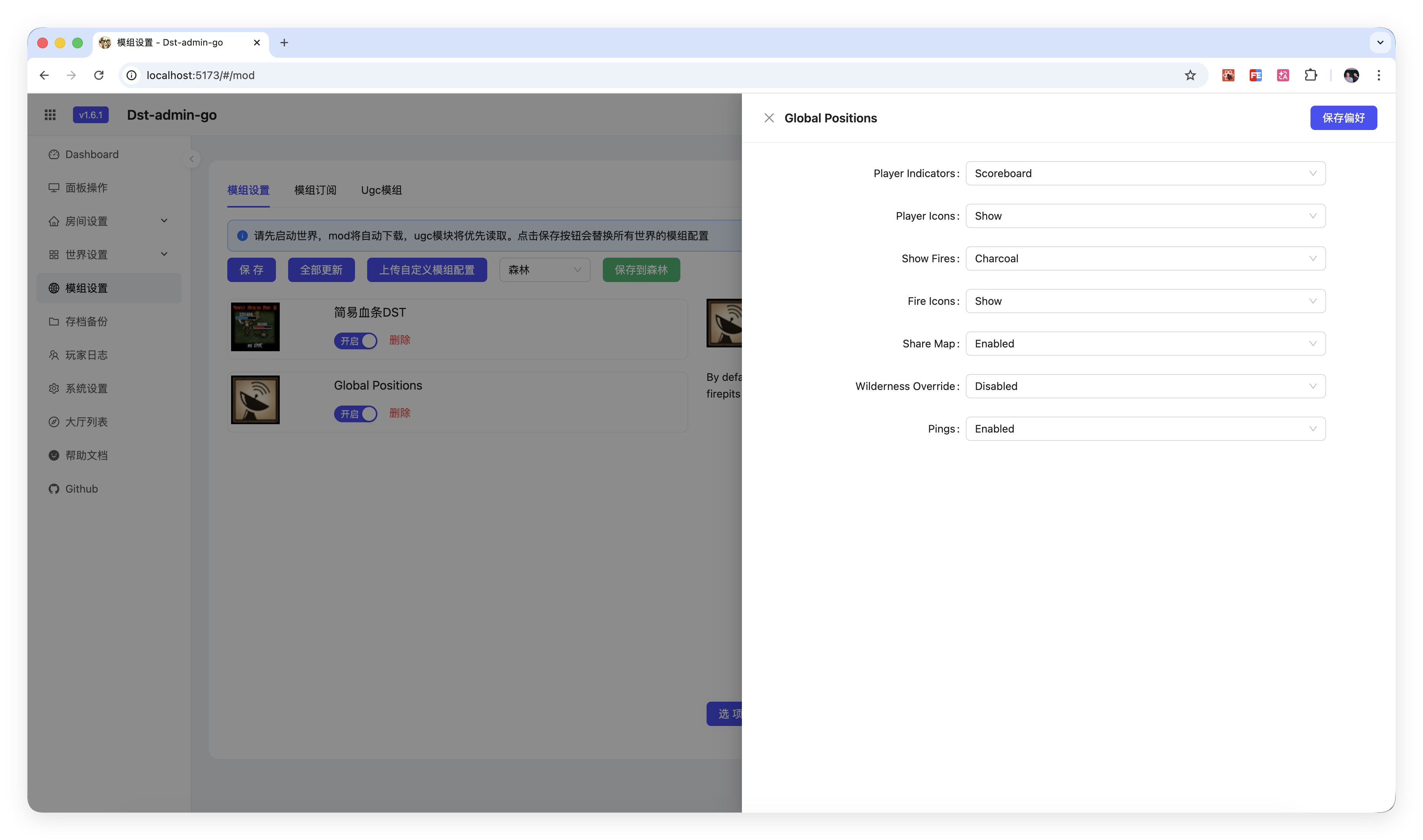Screen dimensions: 1423x840
Task: Click the site info icon in address bar
Action: (x=132, y=75)
